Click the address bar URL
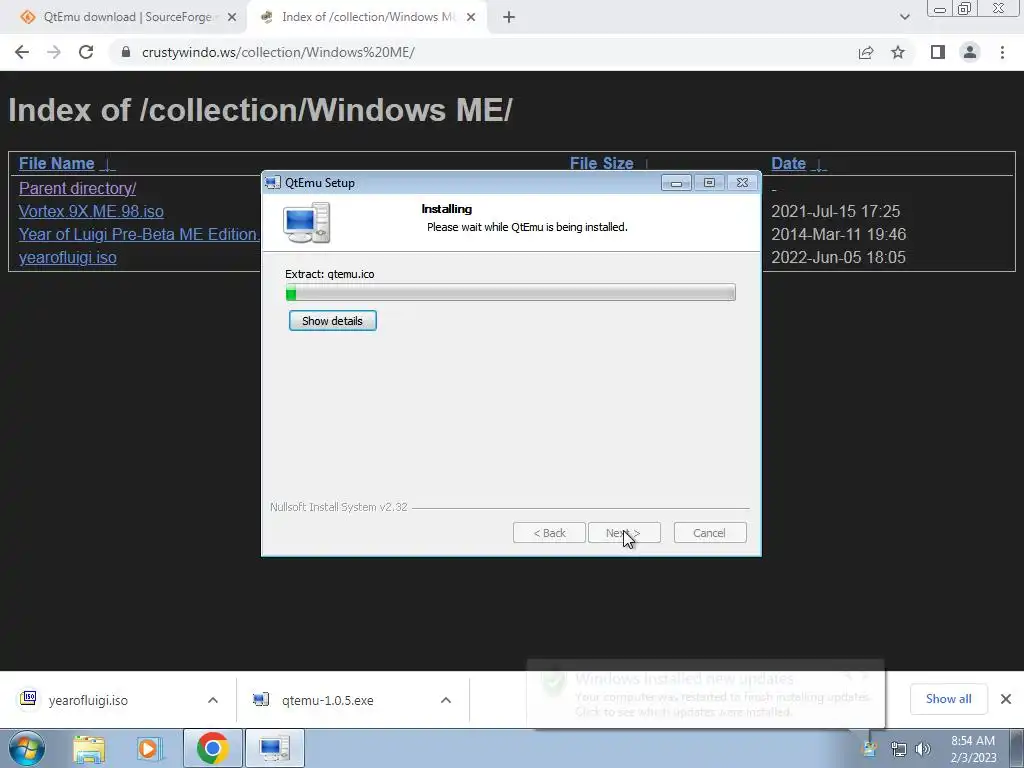1024x768 pixels. point(278,52)
